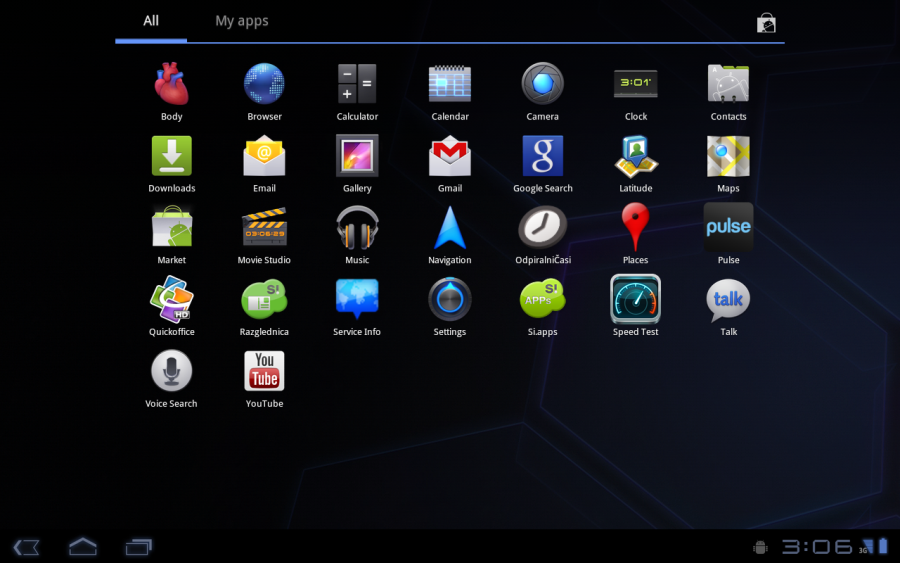Tap the Home navigation button
Viewport: 900px width, 563px height.
click(x=83, y=546)
